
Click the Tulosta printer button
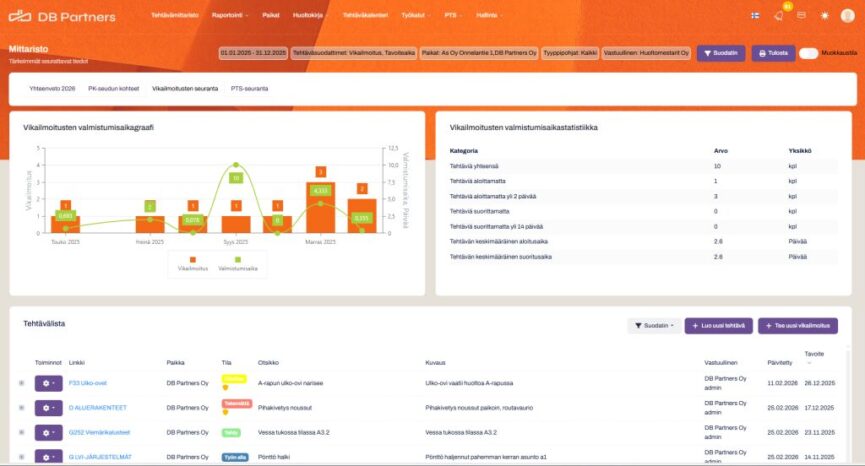tap(771, 53)
